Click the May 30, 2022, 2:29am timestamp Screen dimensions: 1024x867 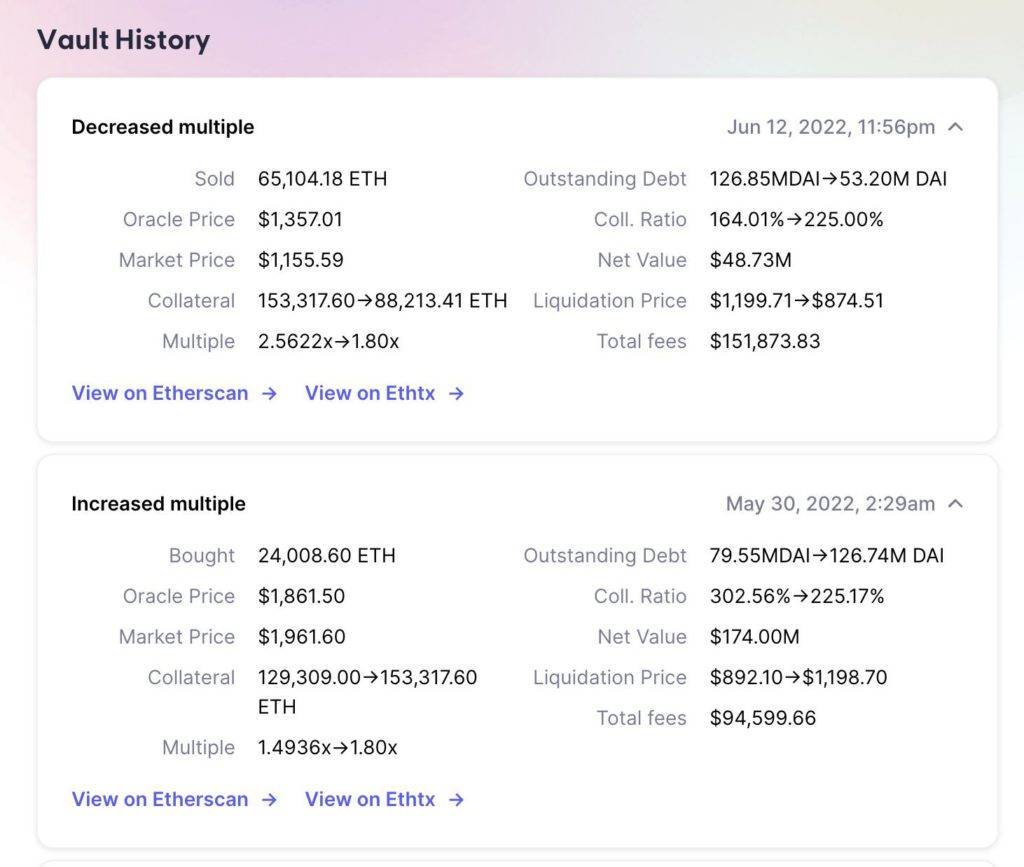coord(830,503)
